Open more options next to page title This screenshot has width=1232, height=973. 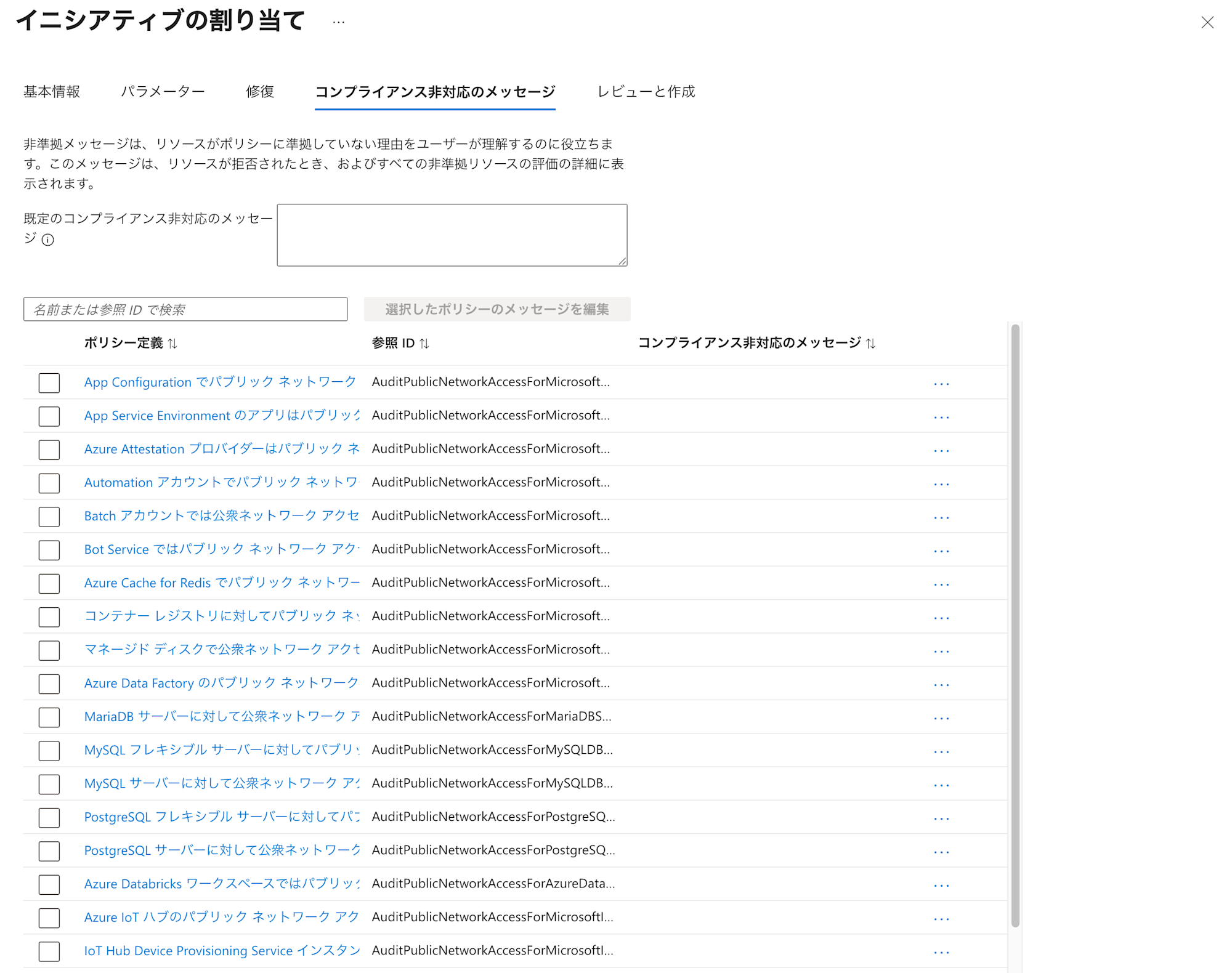coord(339,22)
